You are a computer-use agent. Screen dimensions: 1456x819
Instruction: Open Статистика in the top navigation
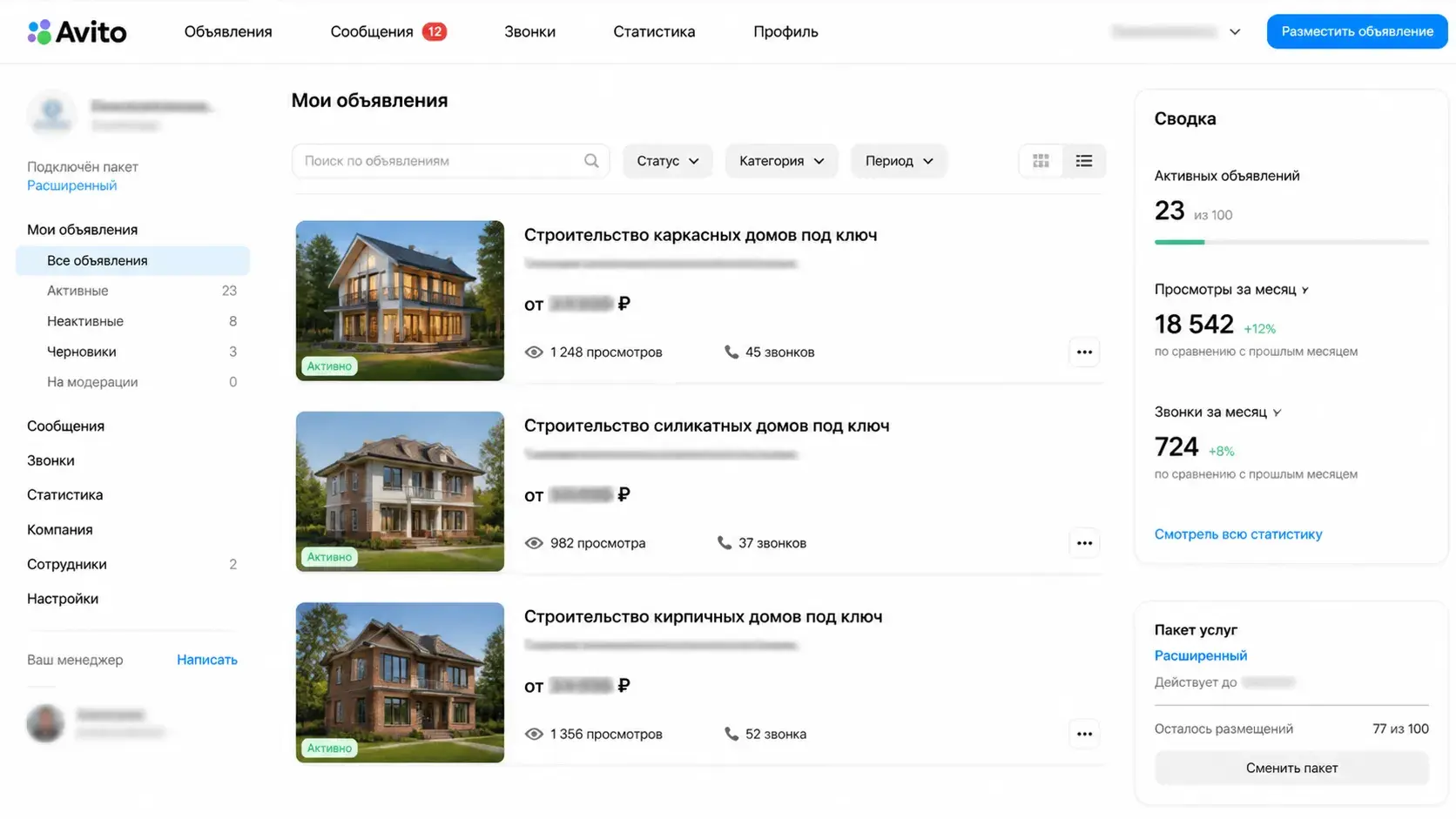pyautogui.click(x=654, y=31)
